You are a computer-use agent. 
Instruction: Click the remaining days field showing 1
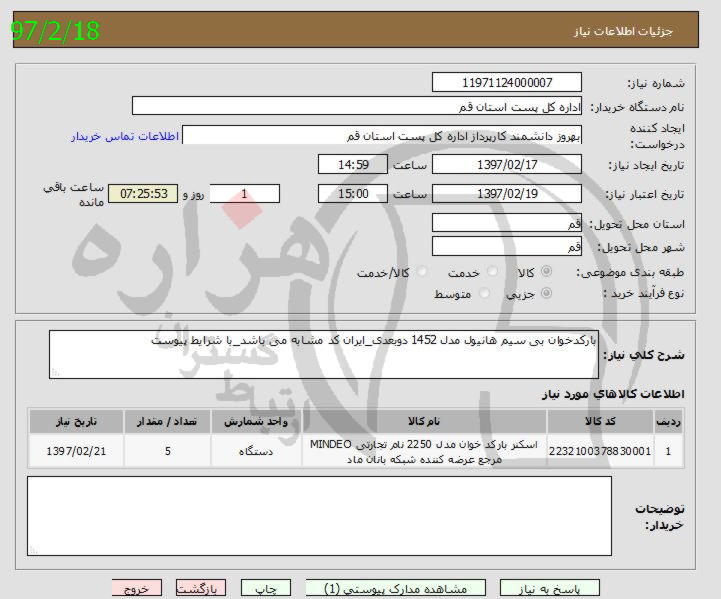[245, 194]
